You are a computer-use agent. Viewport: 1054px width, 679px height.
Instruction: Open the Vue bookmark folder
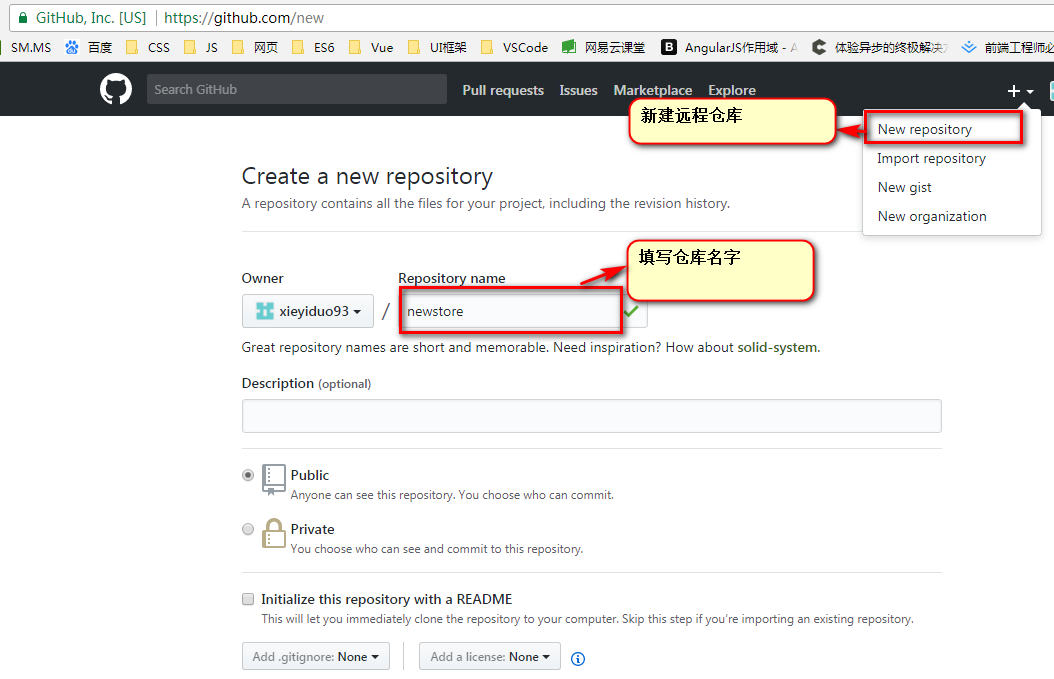pyautogui.click(x=371, y=47)
